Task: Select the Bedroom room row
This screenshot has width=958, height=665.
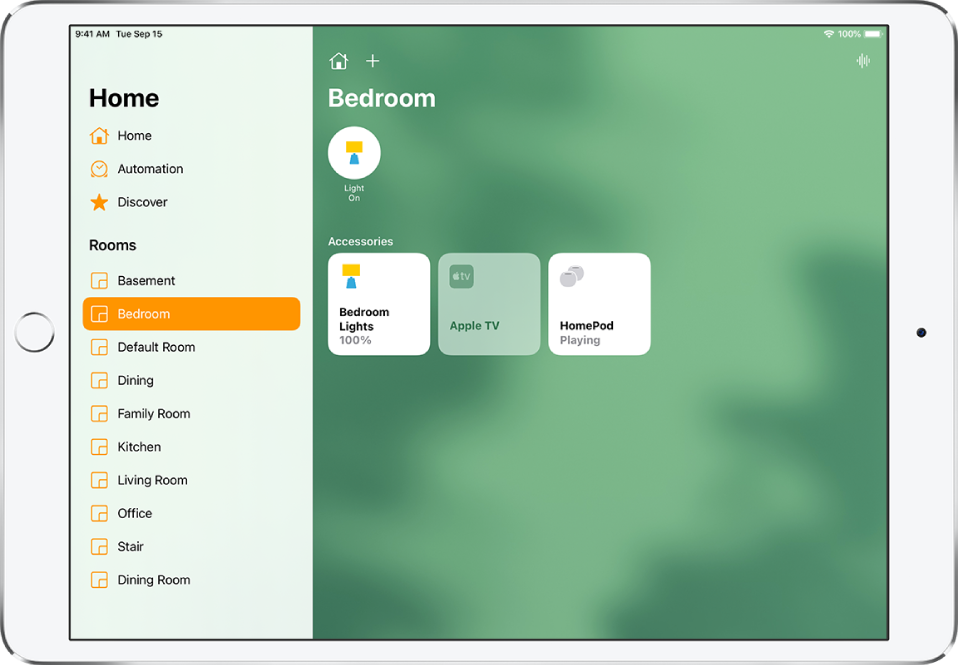Action: pos(191,314)
